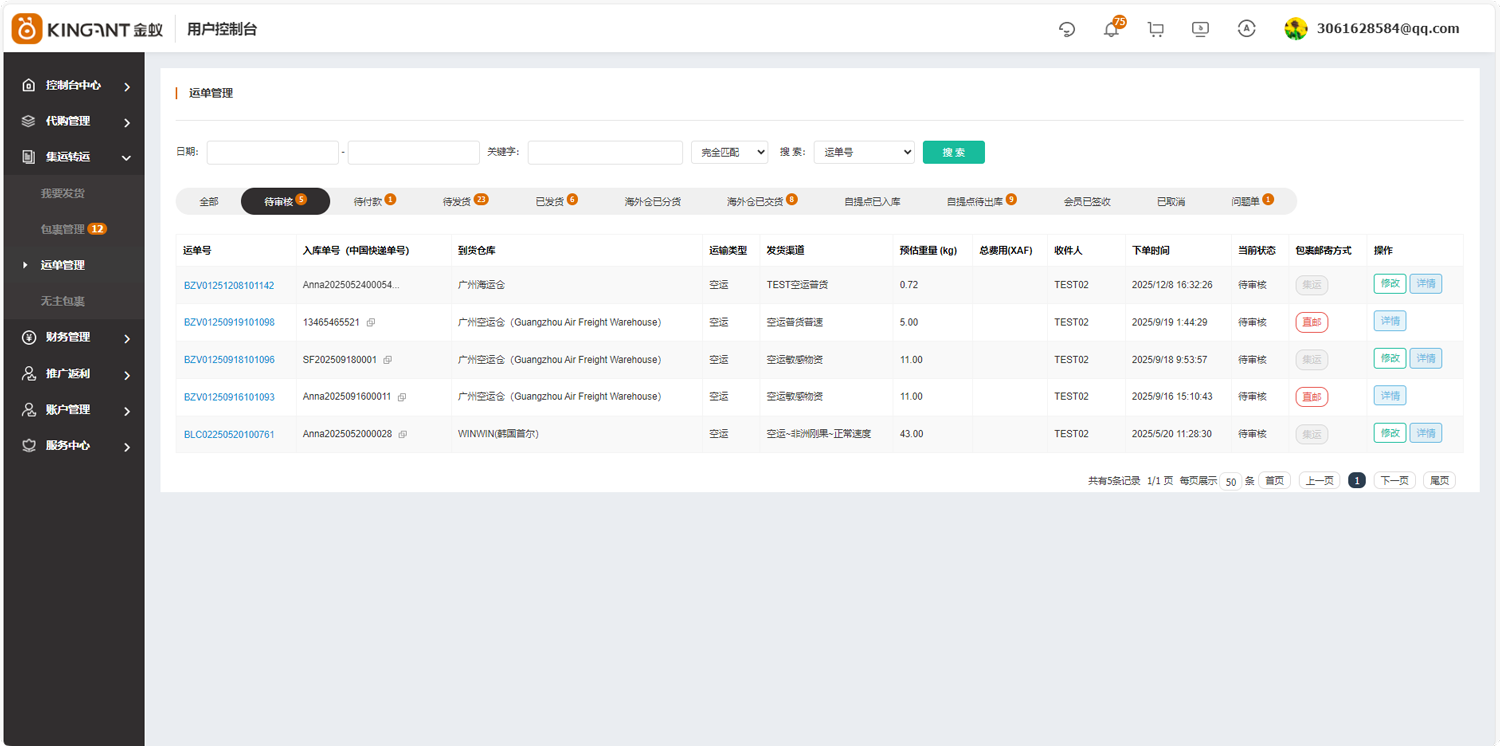The height and width of the screenshot is (746, 1500).
Task: Click 修改 for waybill BLC02250520100761
Action: [1389, 433]
